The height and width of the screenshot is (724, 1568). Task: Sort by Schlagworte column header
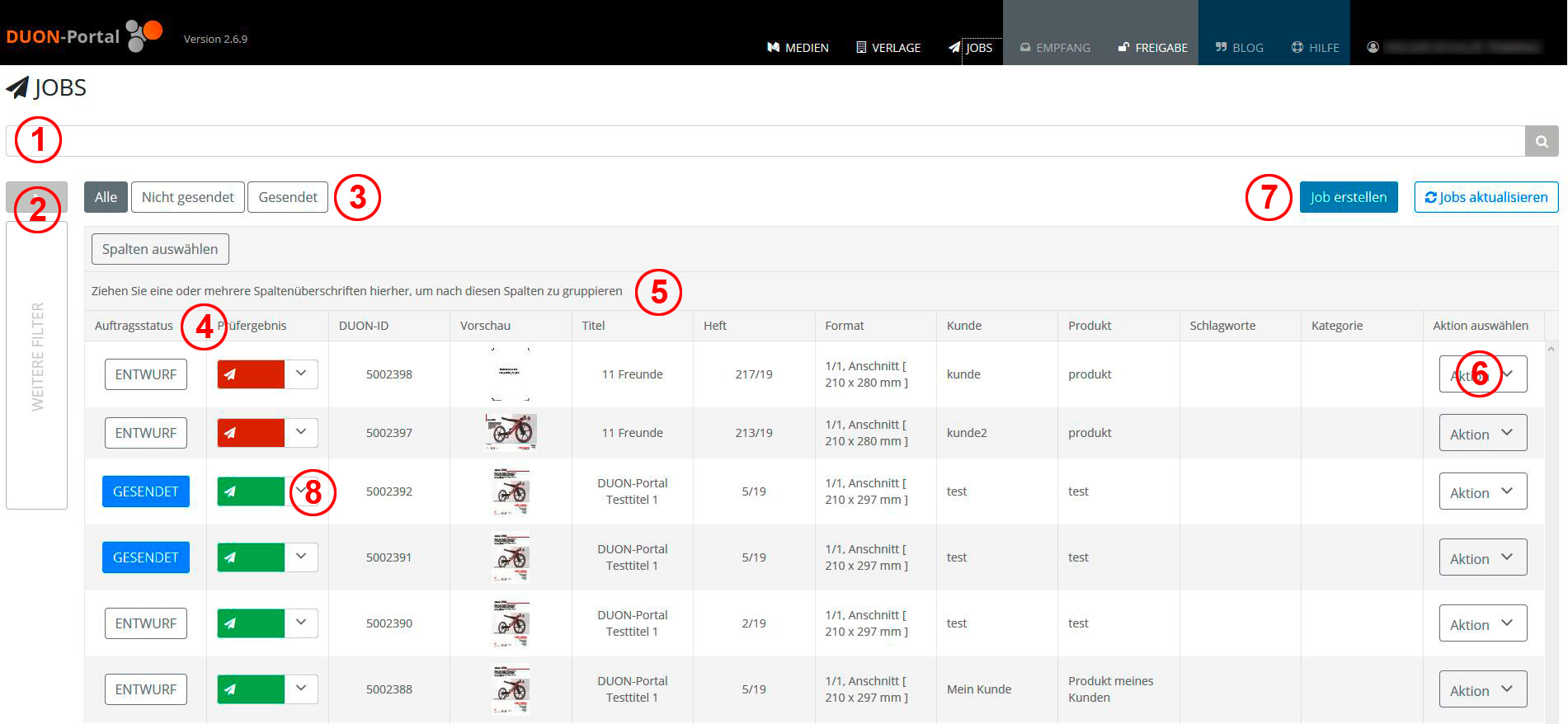1222,326
